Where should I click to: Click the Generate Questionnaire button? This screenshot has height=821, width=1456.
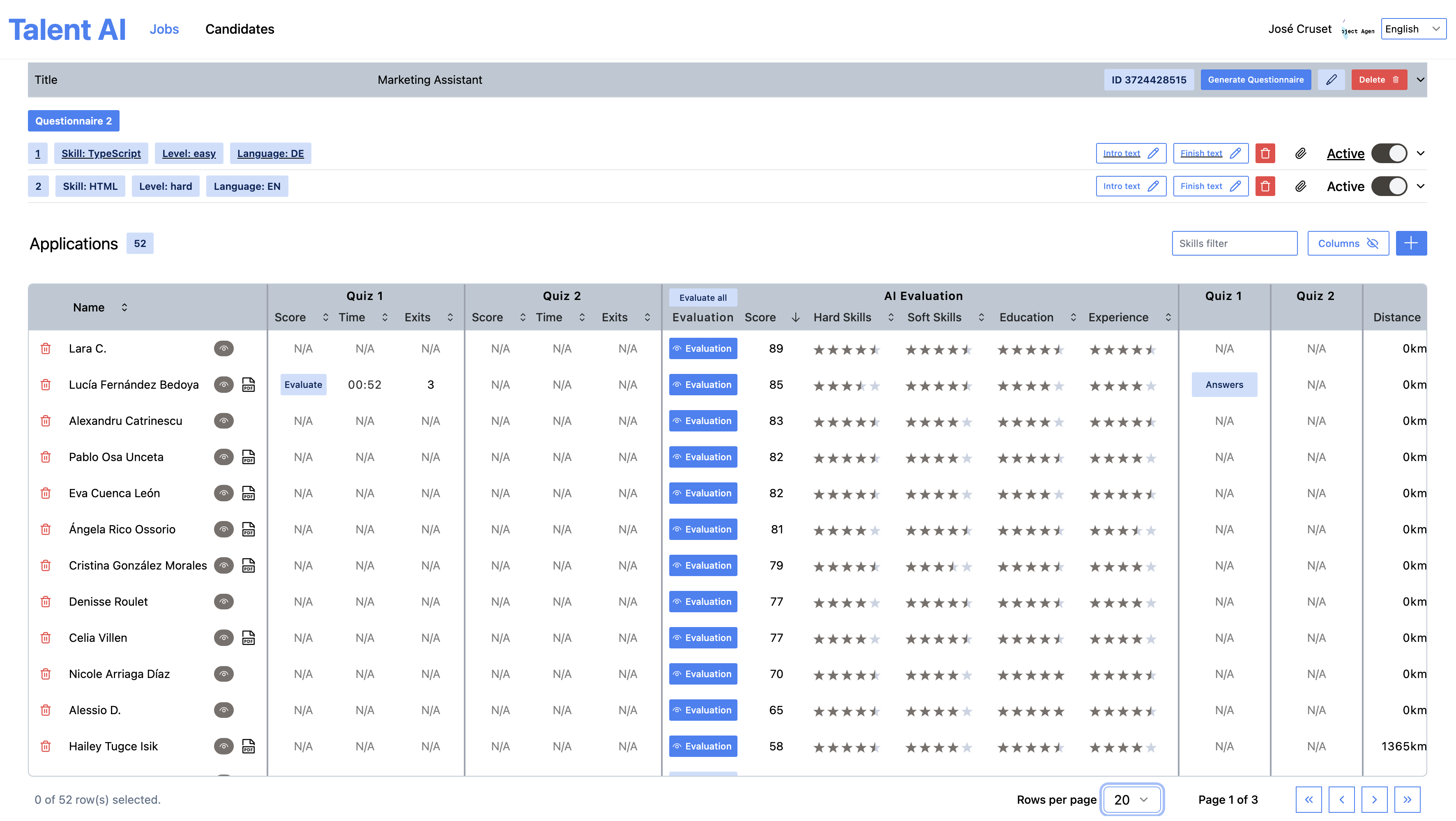(x=1256, y=80)
